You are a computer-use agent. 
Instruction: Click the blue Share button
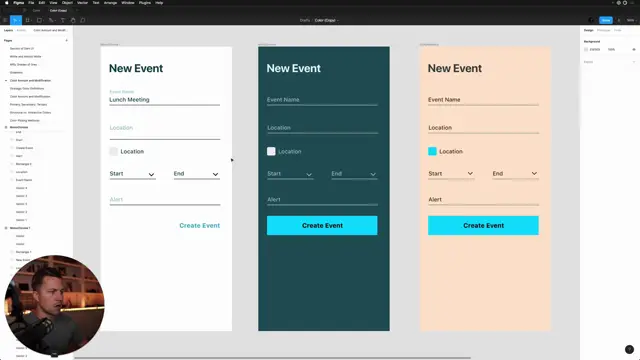point(606,20)
